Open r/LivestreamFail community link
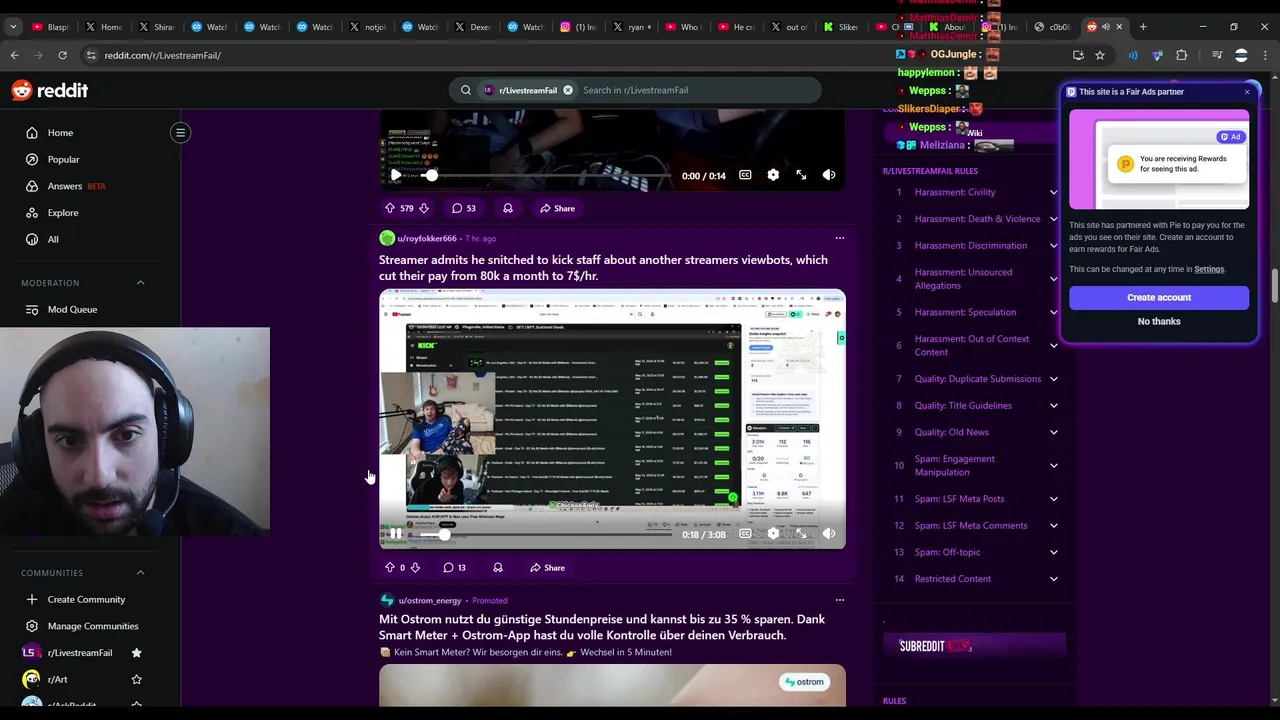 [80, 652]
